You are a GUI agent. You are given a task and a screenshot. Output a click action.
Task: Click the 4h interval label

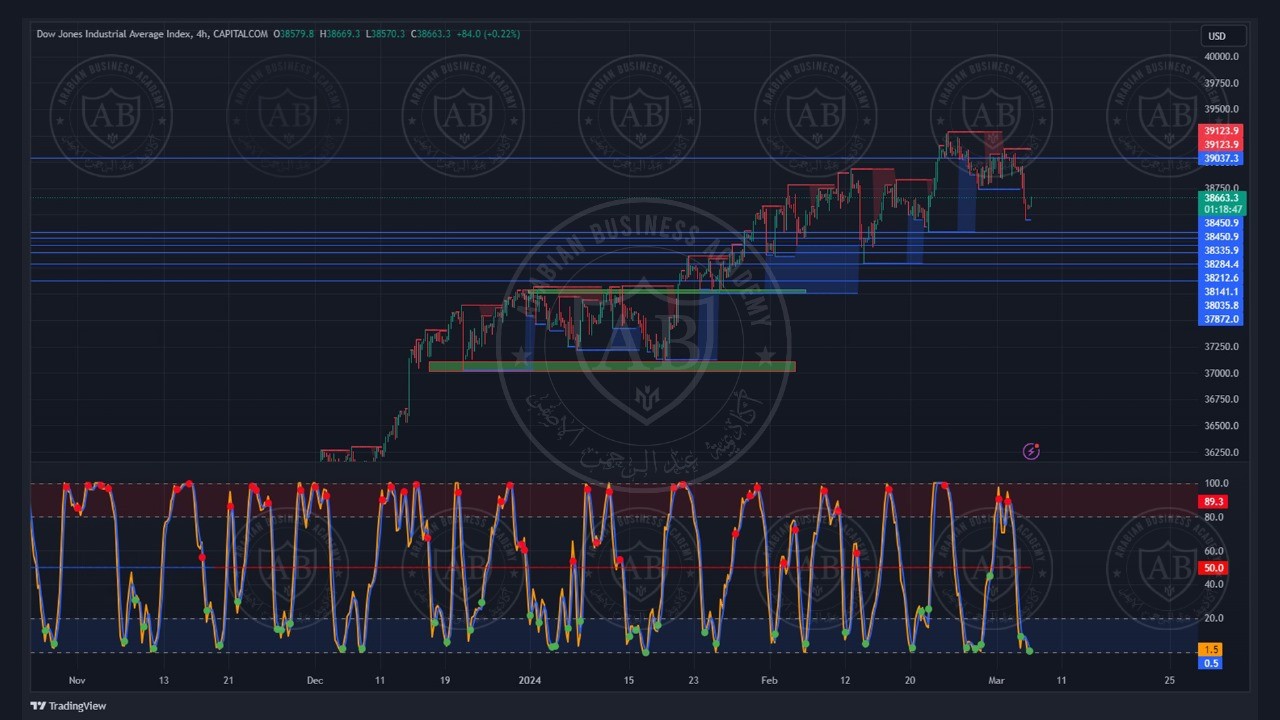[x=203, y=34]
